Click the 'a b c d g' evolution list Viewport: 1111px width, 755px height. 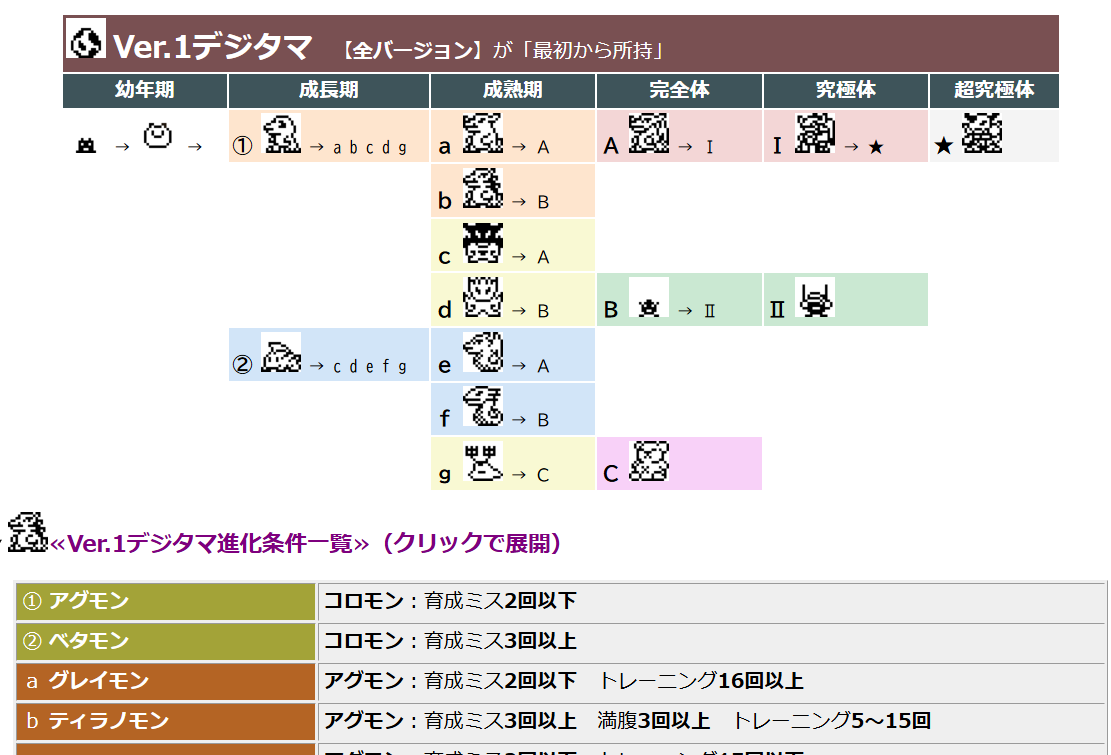tap(370, 147)
